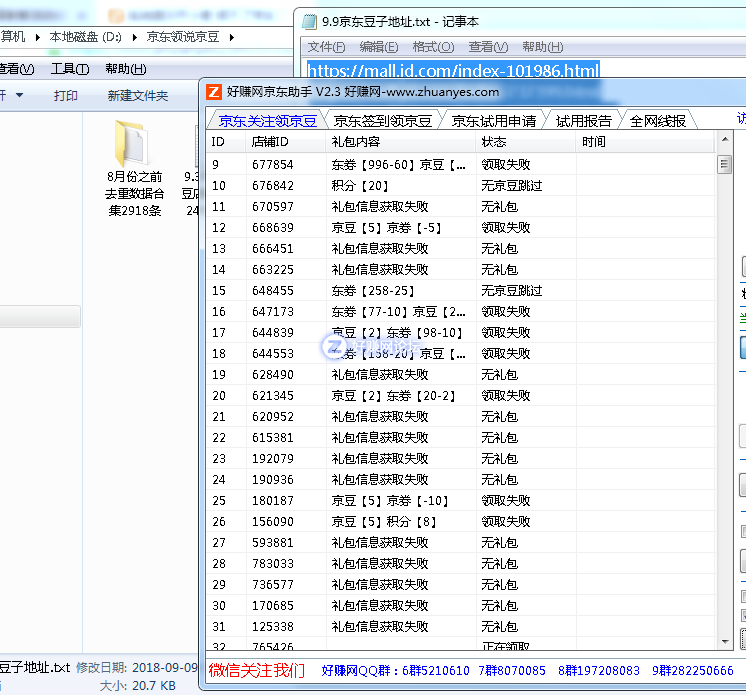Image resolution: width=746 pixels, height=695 pixels.
Task: Sort table by the 礼包内容 column header
Action: click(401, 142)
